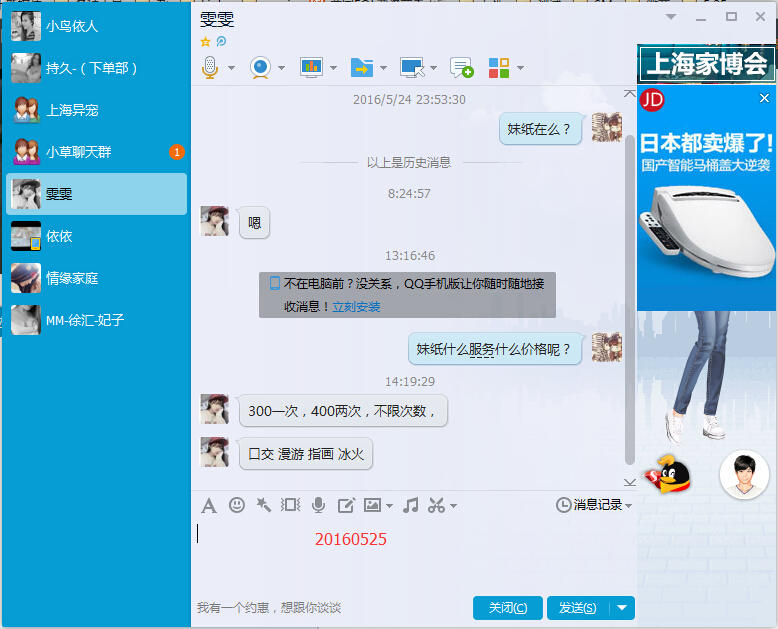The height and width of the screenshot is (629, 778).
Task: Switch to 情缘家庭 conversation
Action: coord(96,278)
